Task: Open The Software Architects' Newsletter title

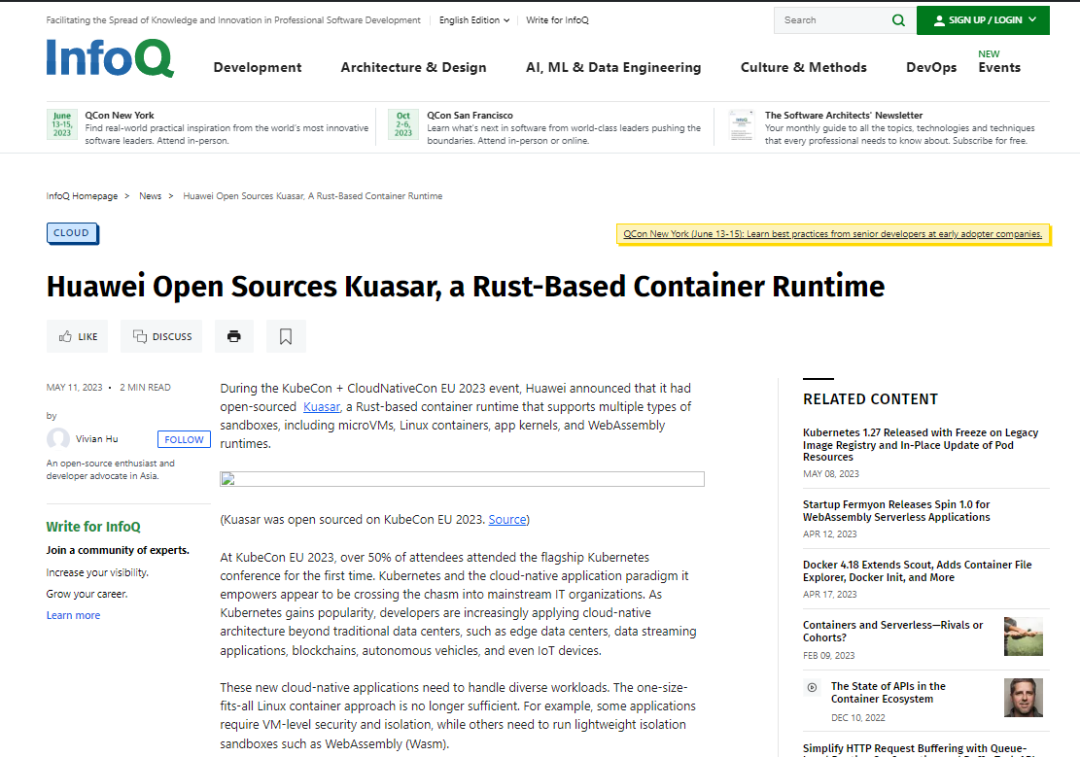Action: pyautogui.click(x=844, y=116)
